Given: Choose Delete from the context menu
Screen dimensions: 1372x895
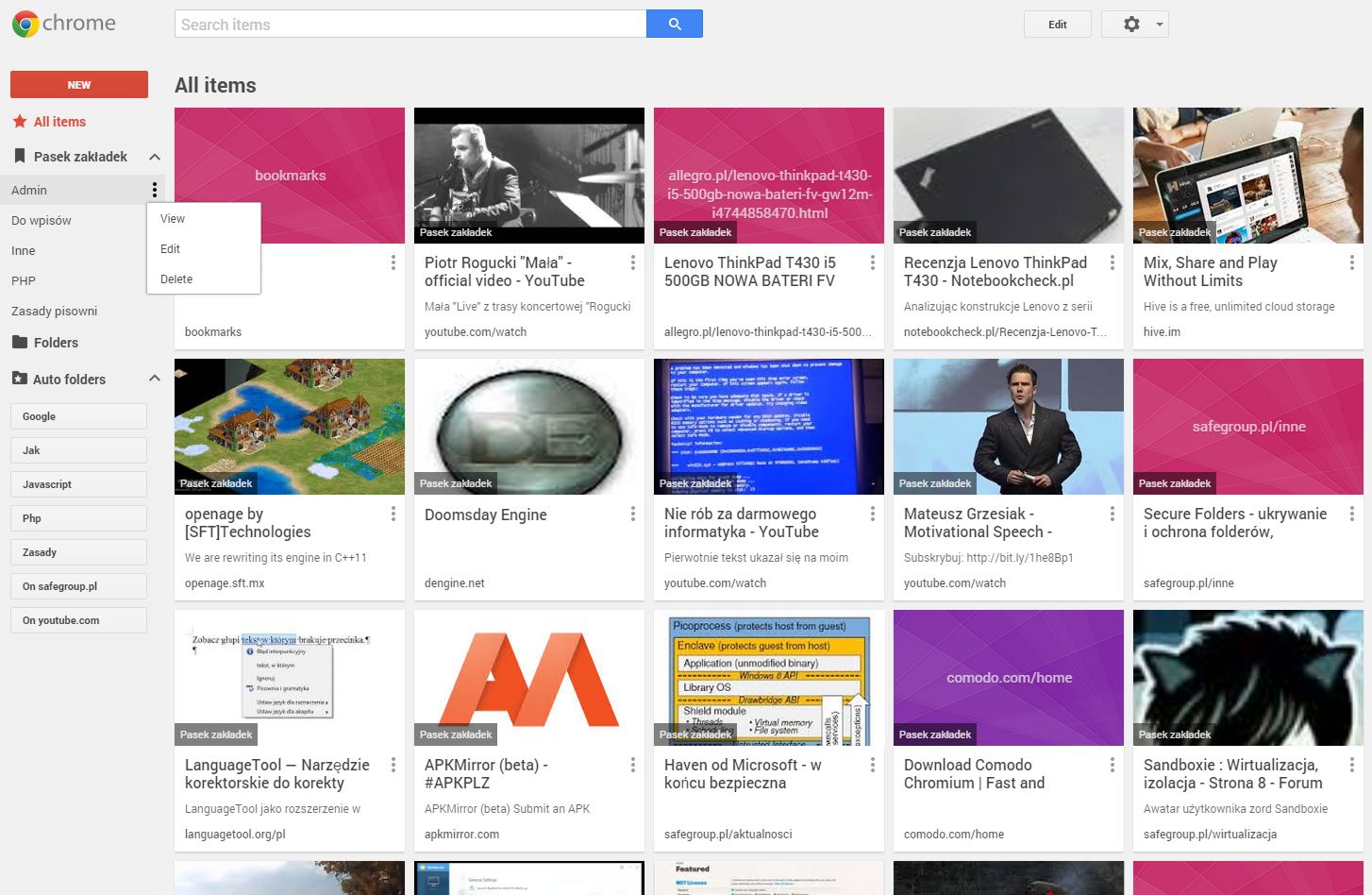Looking at the screenshot, I should 204,279.
